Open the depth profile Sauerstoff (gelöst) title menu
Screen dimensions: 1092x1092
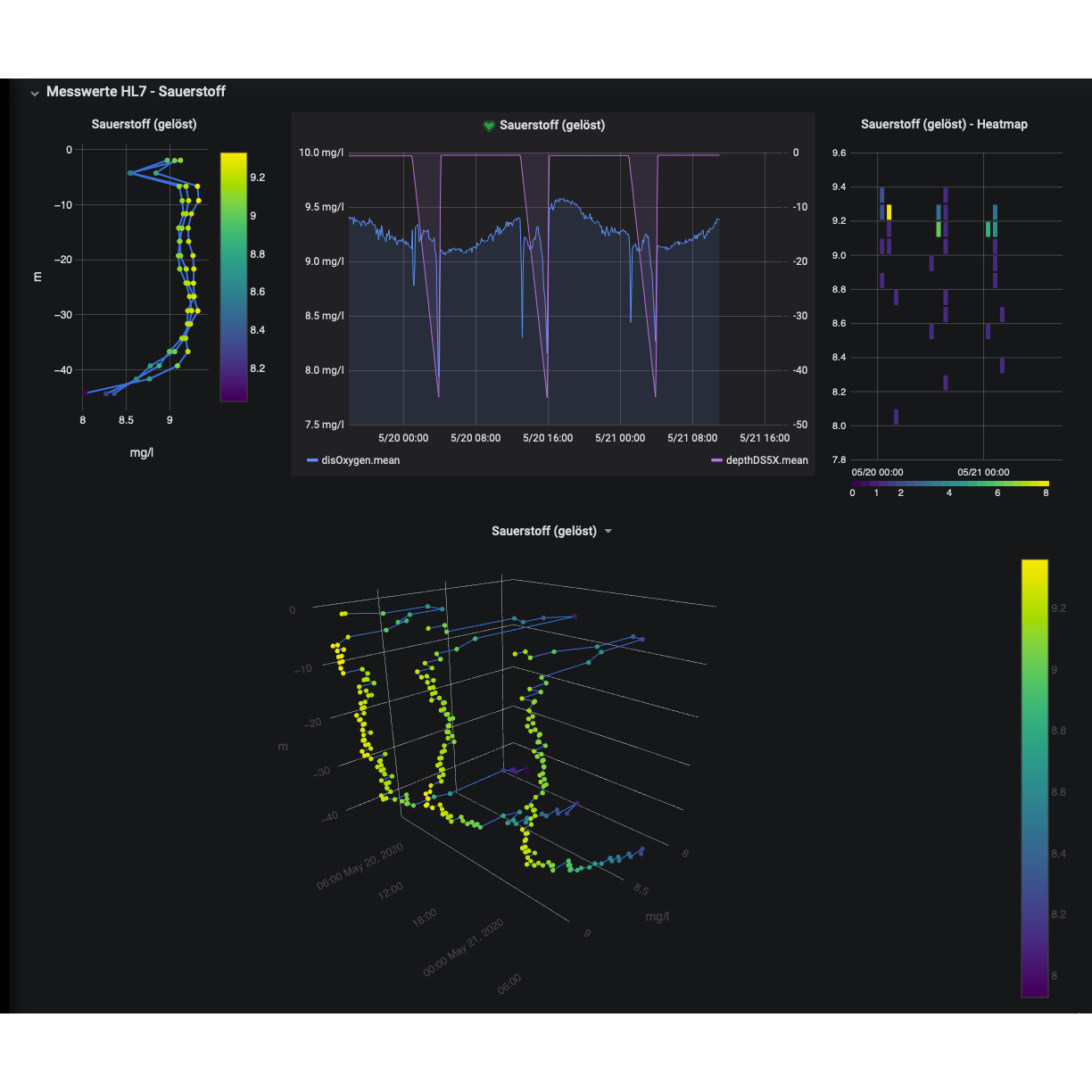144,125
